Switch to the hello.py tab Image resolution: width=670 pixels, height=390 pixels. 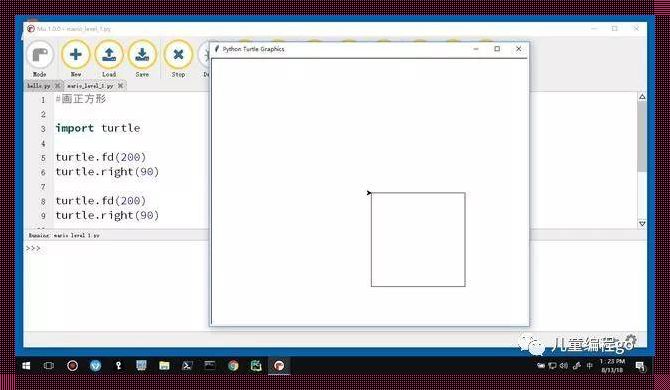tap(38, 86)
